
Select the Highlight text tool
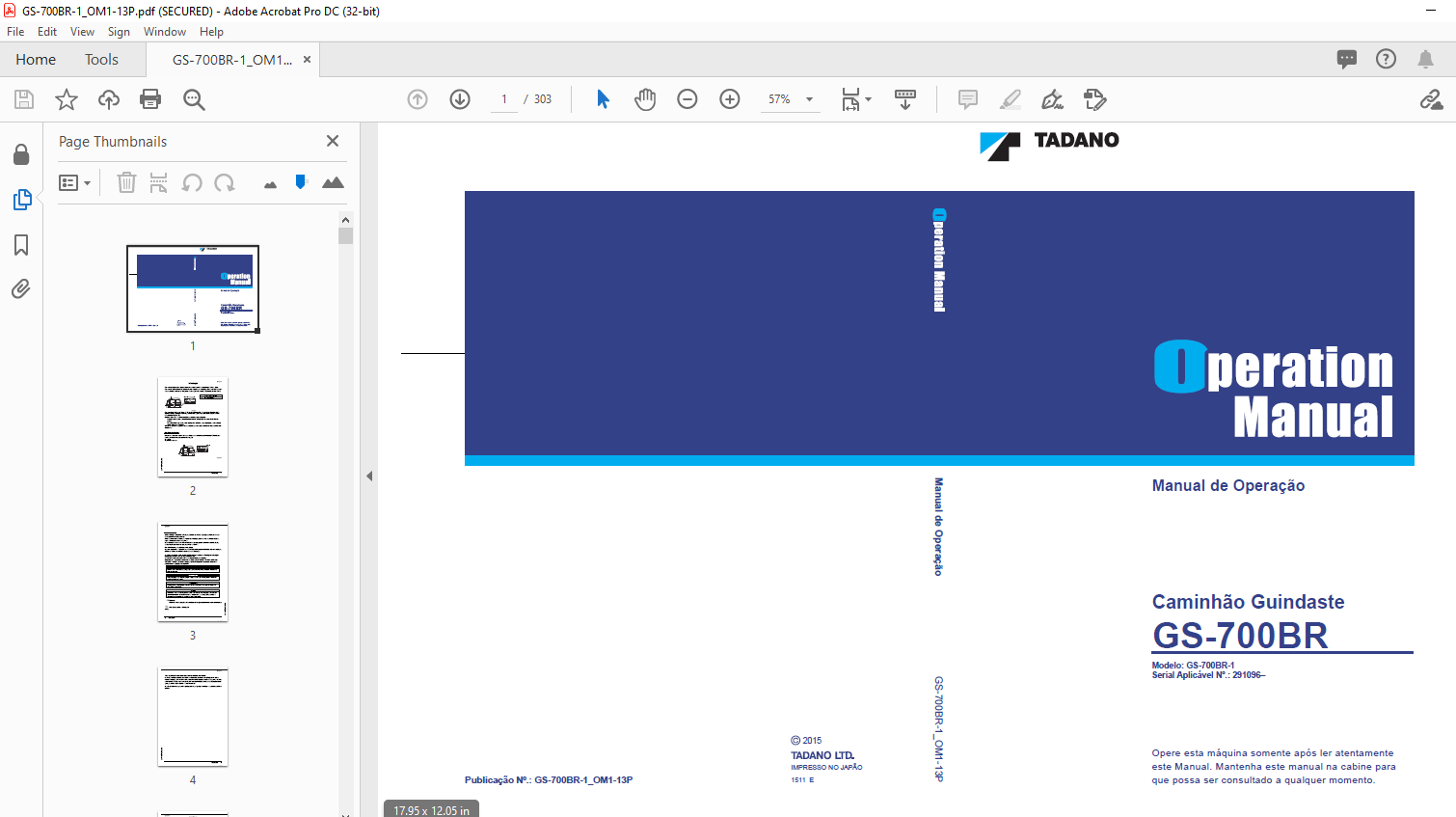tap(1010, 99)
